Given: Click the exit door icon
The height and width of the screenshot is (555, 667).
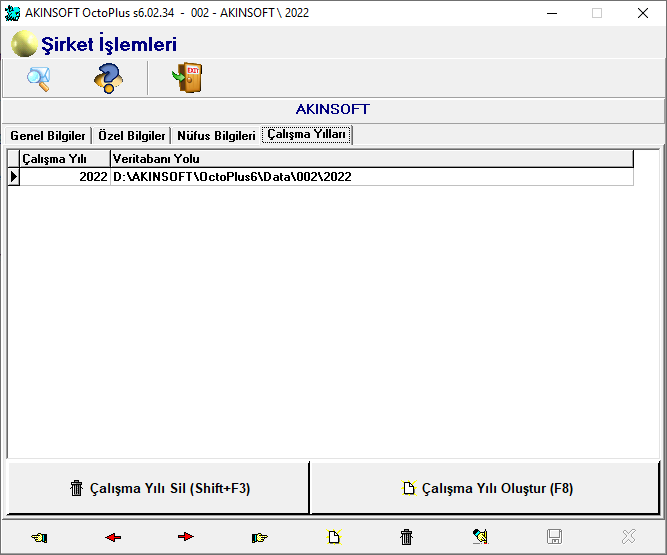Looking at the screenshot, I should pyautogui.click(x=188, y=77).
